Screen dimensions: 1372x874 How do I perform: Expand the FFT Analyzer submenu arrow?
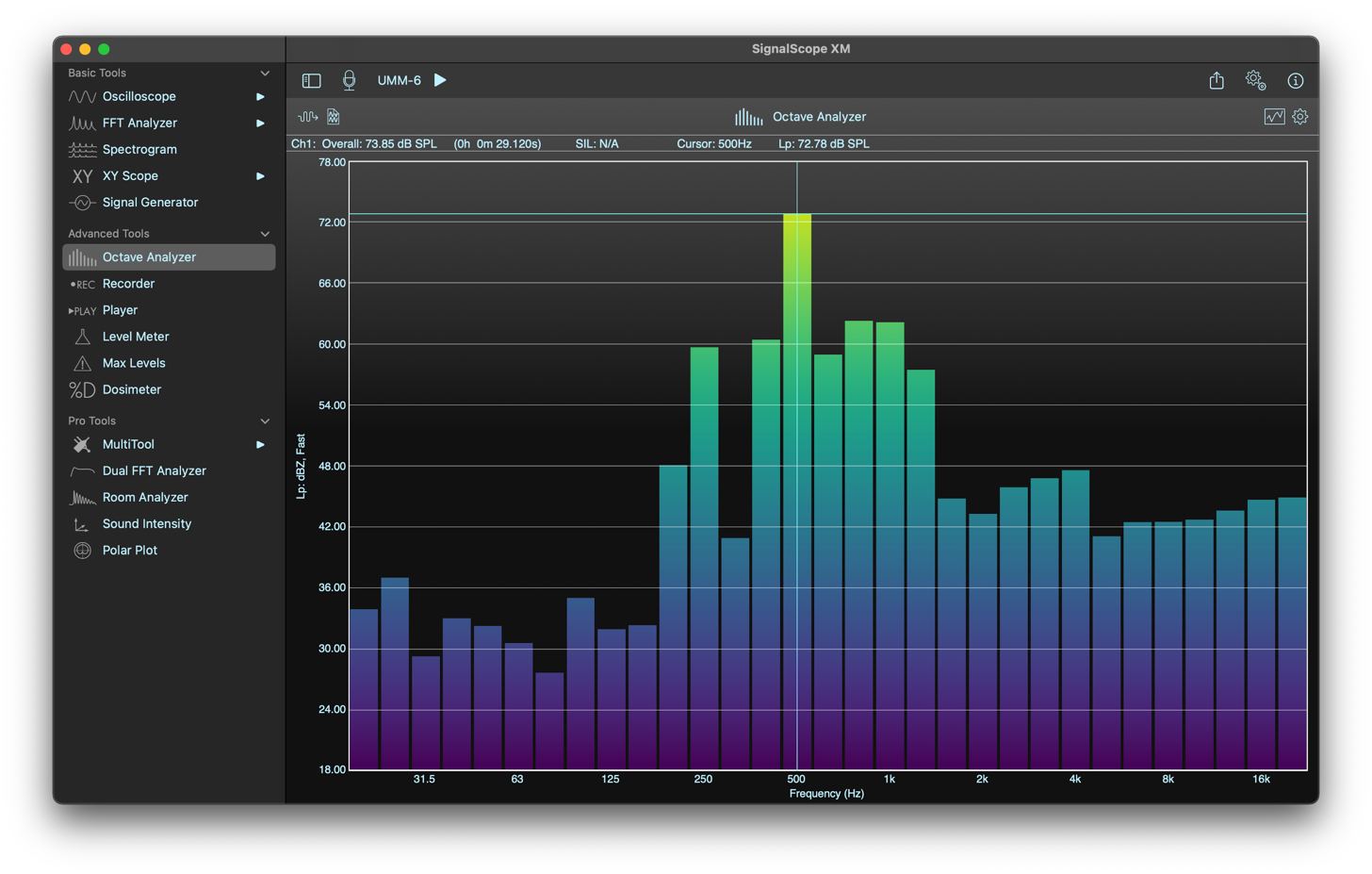pos(260,124)
